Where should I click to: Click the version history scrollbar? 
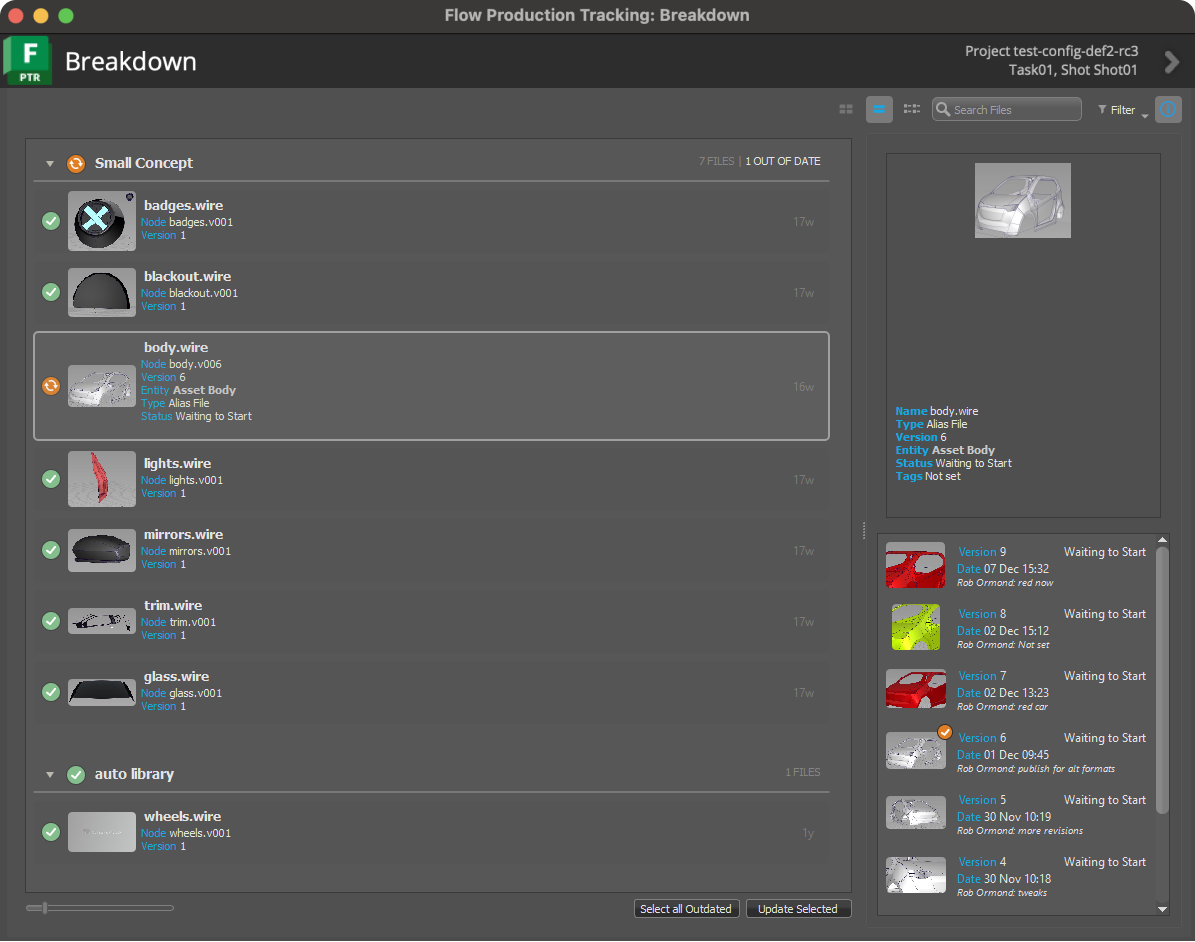[1162, 681]
